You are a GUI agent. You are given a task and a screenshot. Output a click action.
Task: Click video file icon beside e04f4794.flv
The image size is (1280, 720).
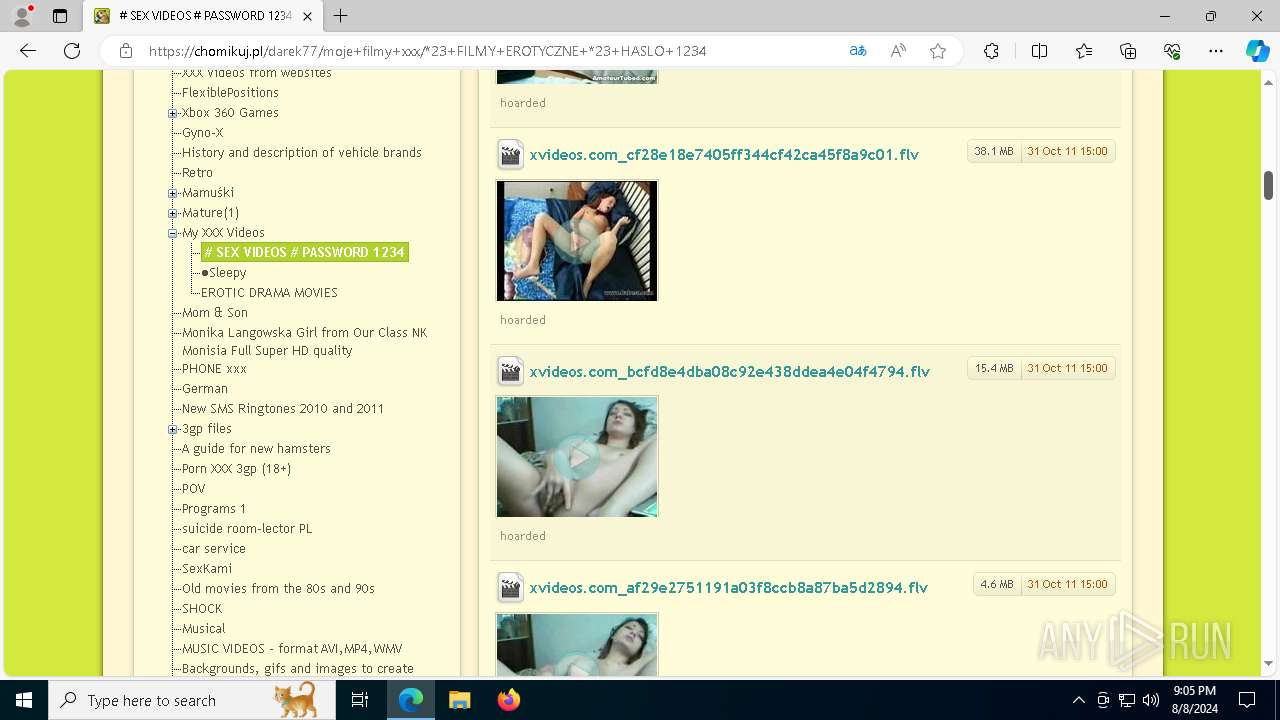tap(511, 372)
